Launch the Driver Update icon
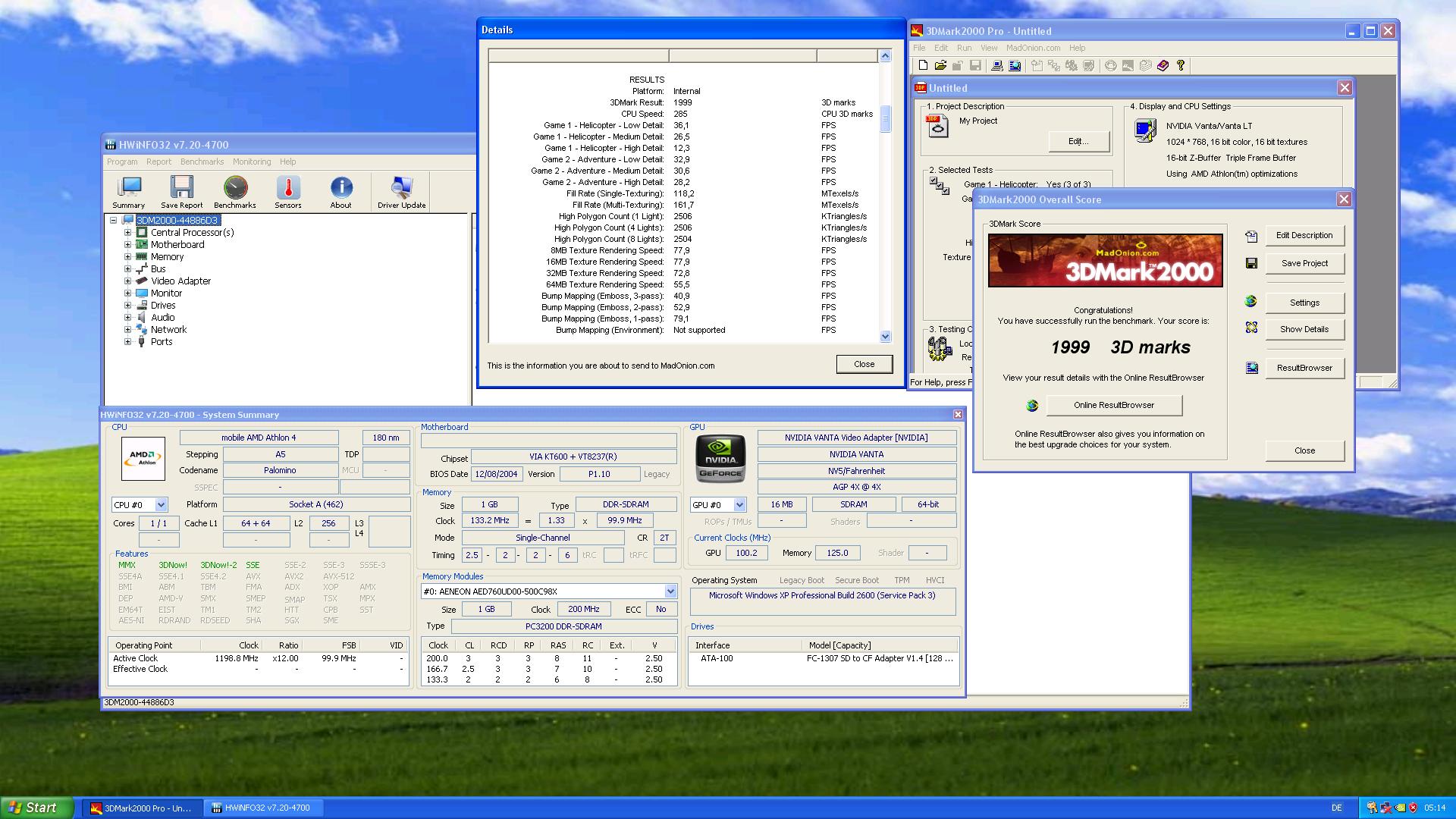Screen dimensions: 1456x819 (402, 193)
